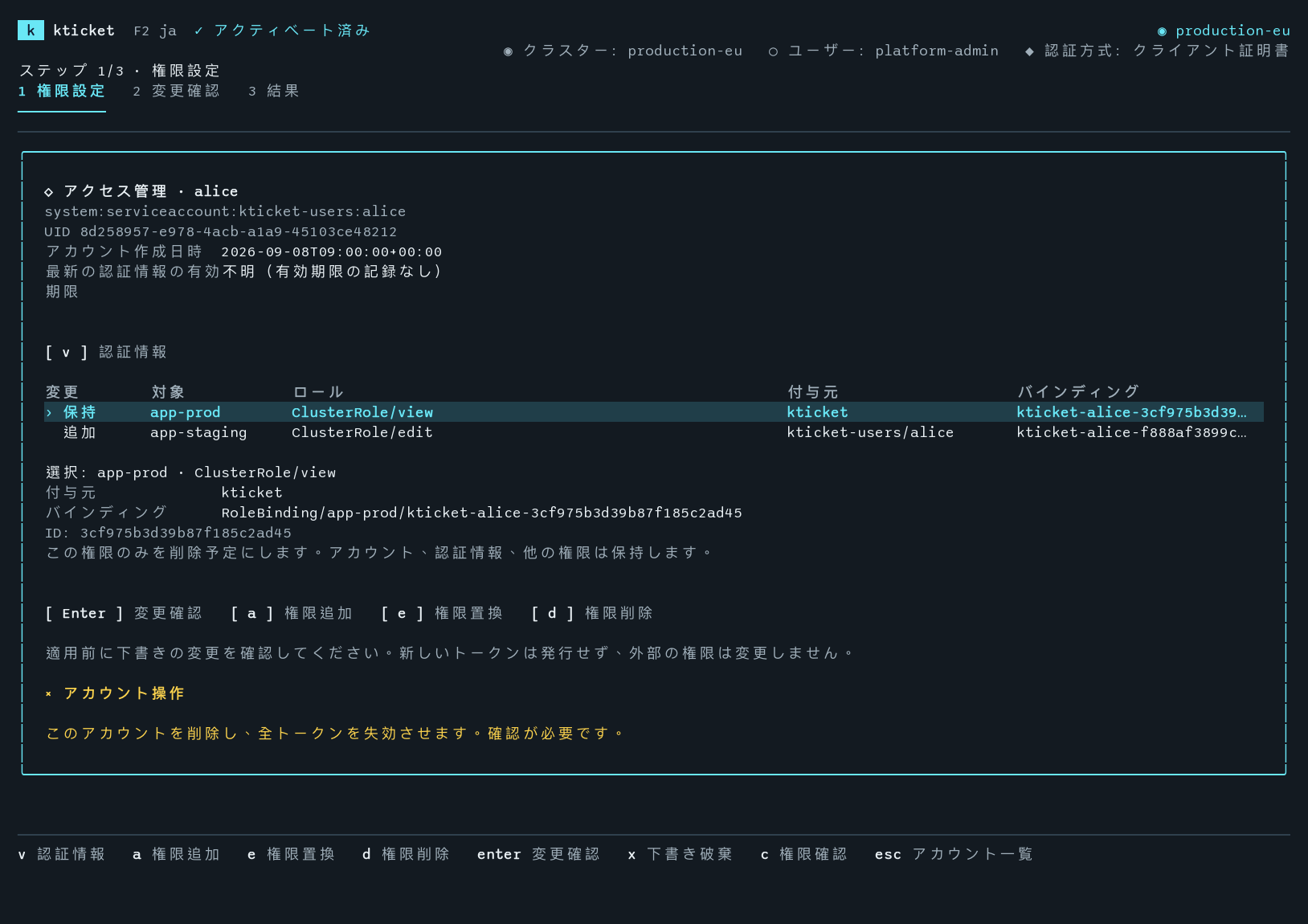Click the checkmark beside アクティベート済み
Screen dimensions: 1308x924
click(198, 31)
